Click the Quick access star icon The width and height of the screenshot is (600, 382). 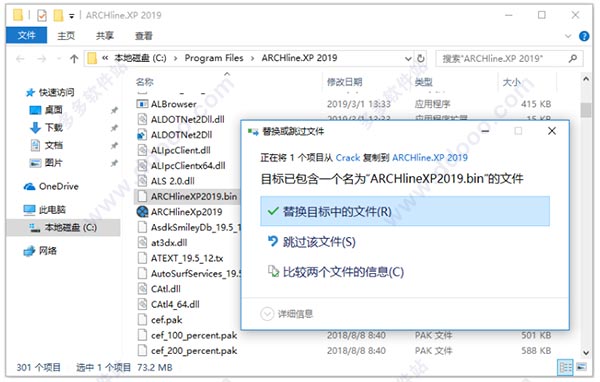pos(30,92)
